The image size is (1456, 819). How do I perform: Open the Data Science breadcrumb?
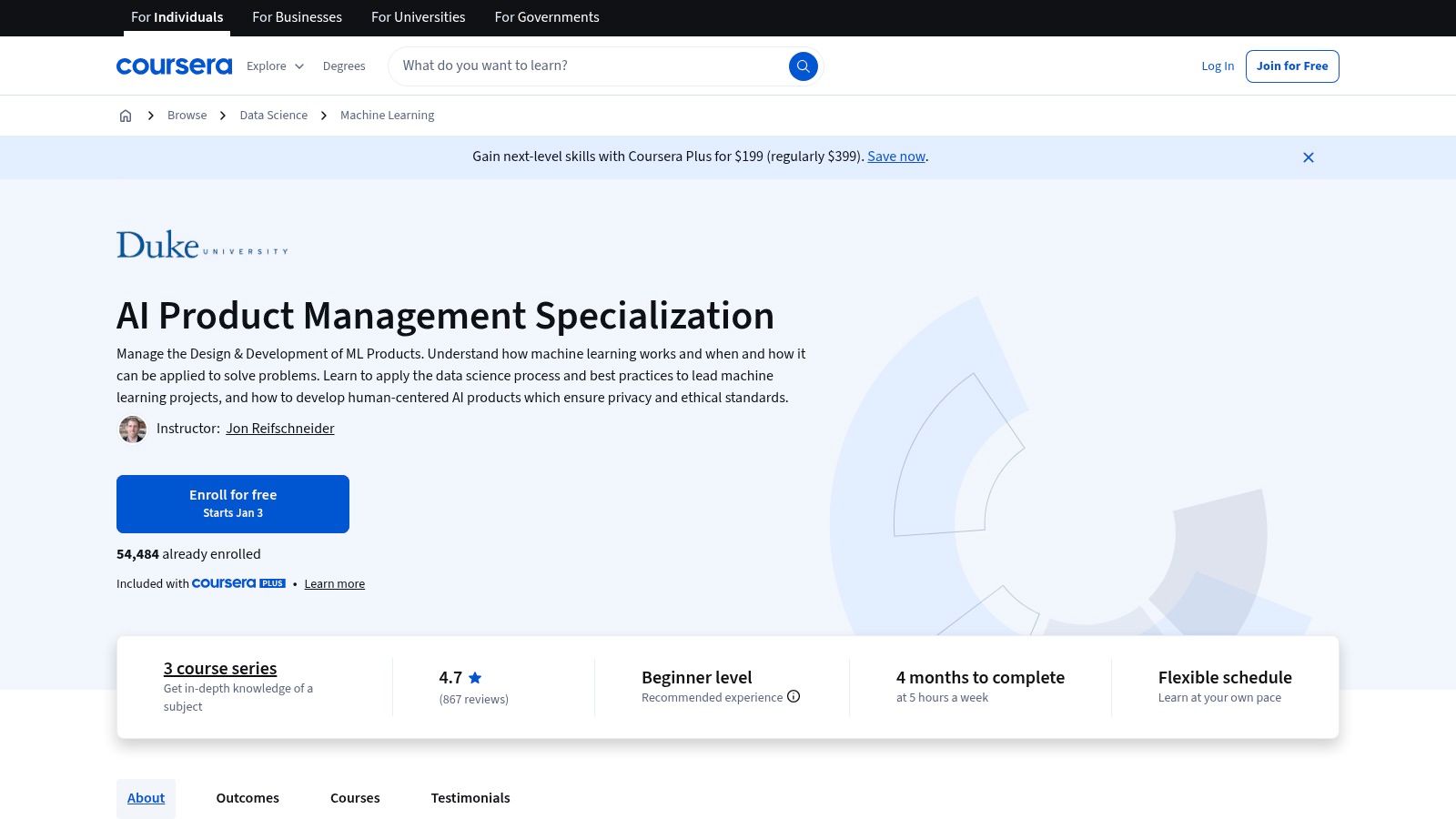tap(274, 116)
